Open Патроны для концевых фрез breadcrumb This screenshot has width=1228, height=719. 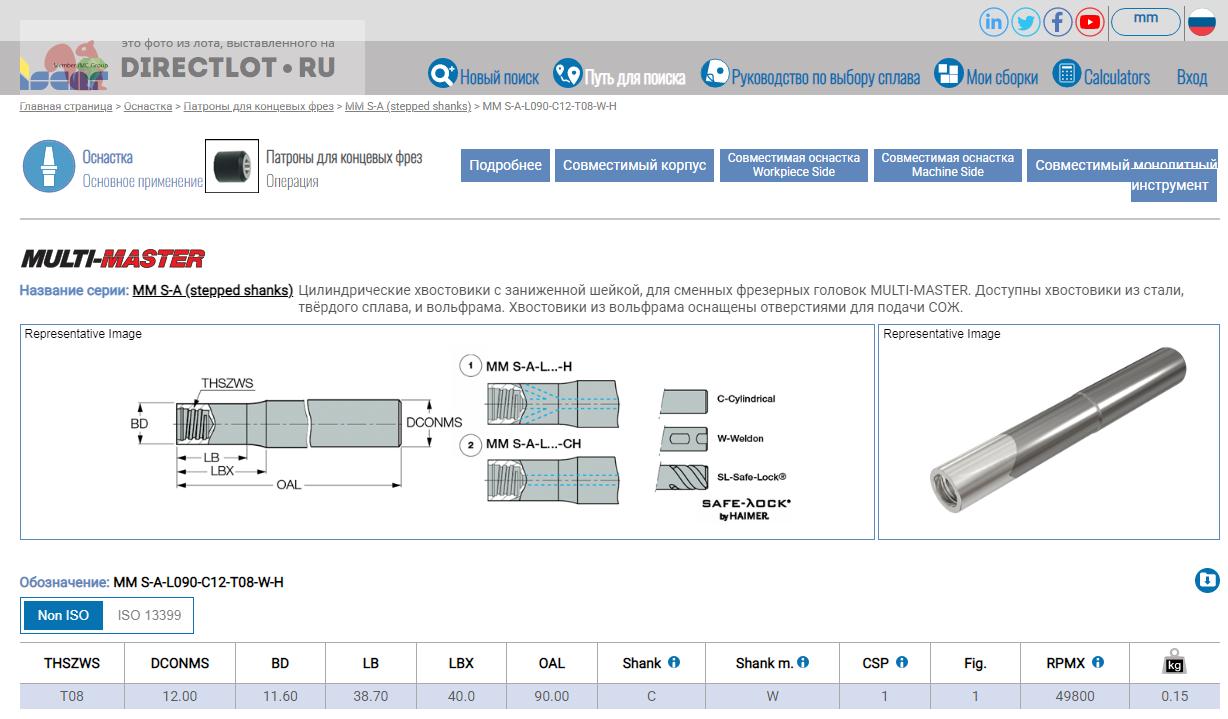[x=259, y=106]
